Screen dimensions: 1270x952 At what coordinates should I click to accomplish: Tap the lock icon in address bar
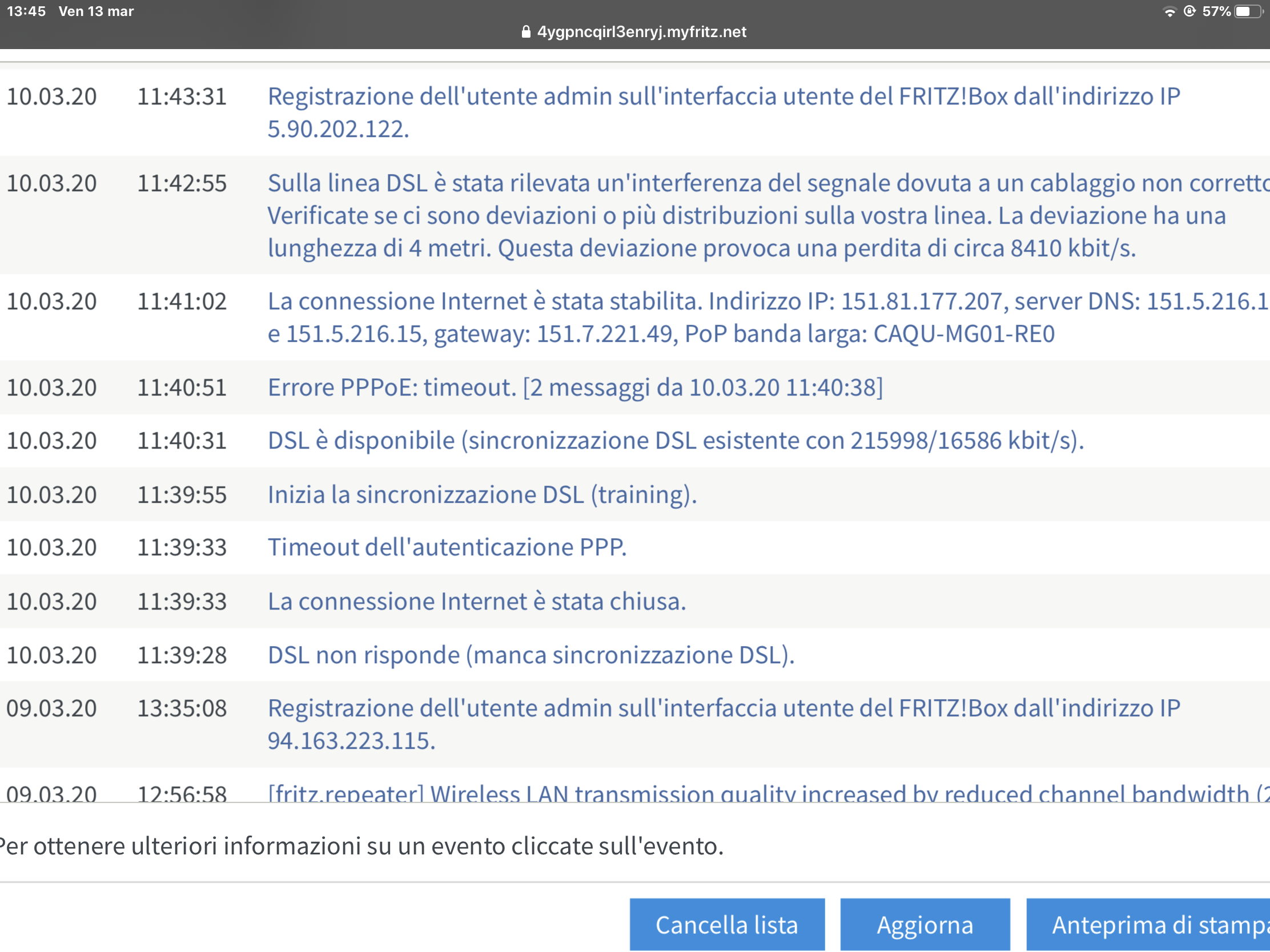click(x=525, y=31)
